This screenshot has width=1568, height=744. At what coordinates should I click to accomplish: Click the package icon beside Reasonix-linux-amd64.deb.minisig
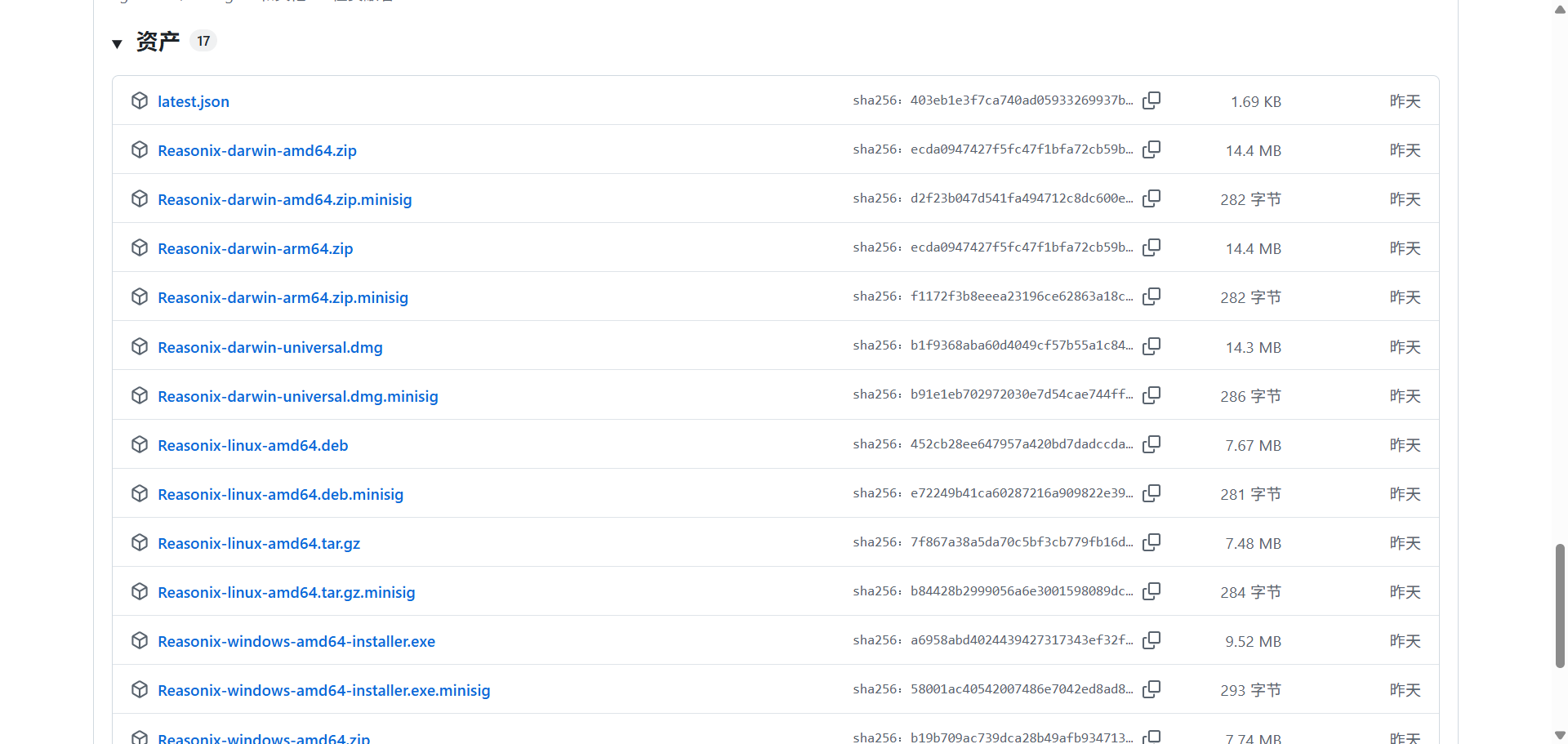tap(140, 493)
